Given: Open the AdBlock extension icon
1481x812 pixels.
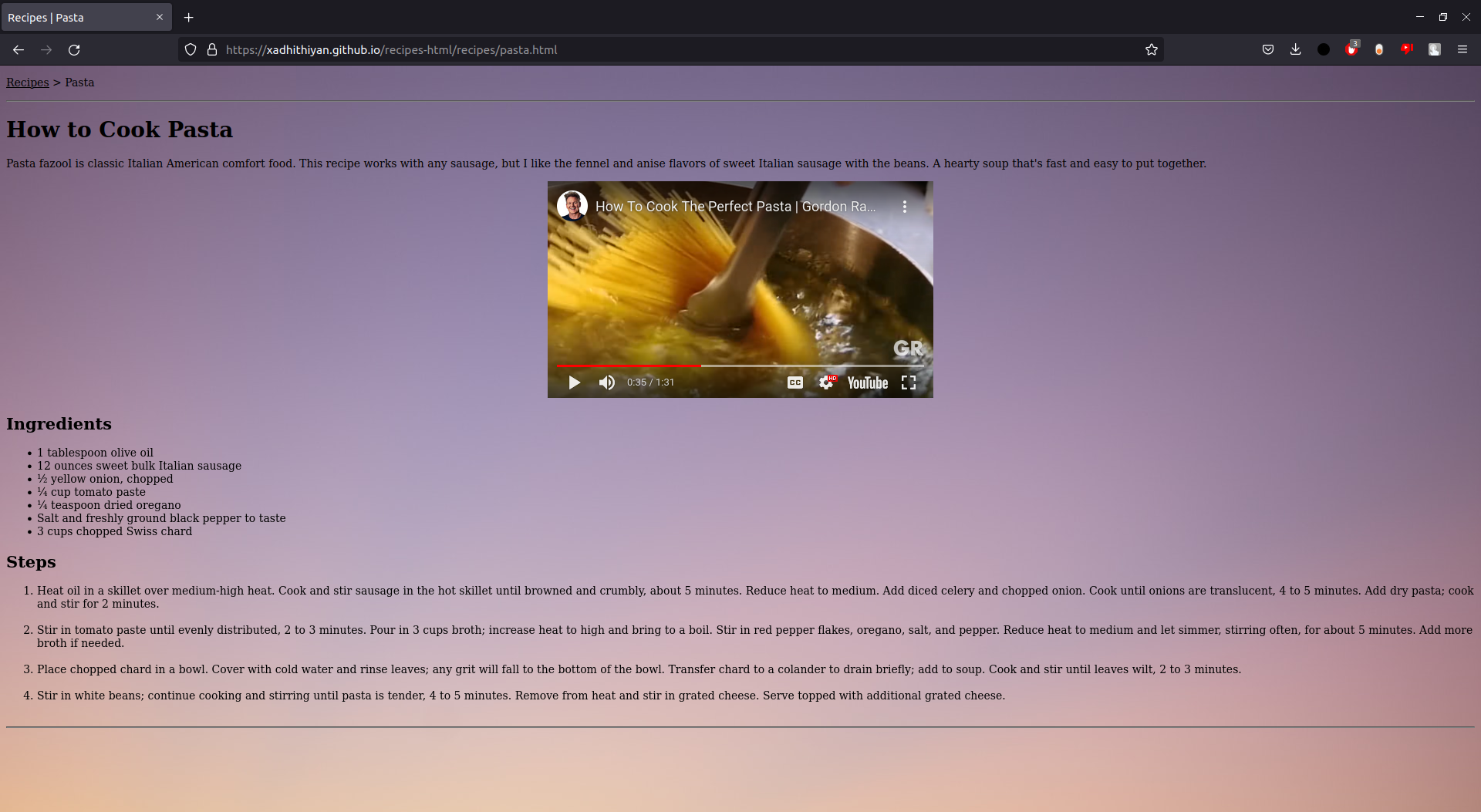Looking at the screenshot, I should [x=1351, y=49].
